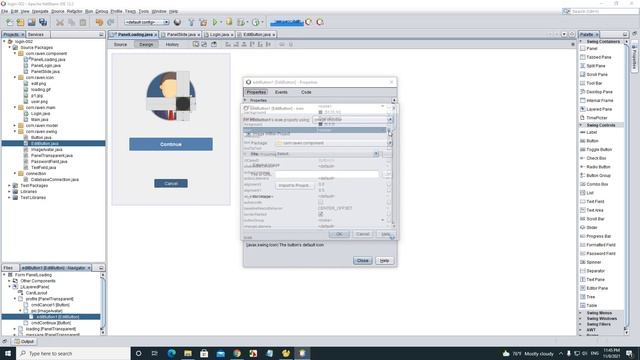Click the Build Project hammer icon
Screen dimensions: 640x360
coord(191,22)
